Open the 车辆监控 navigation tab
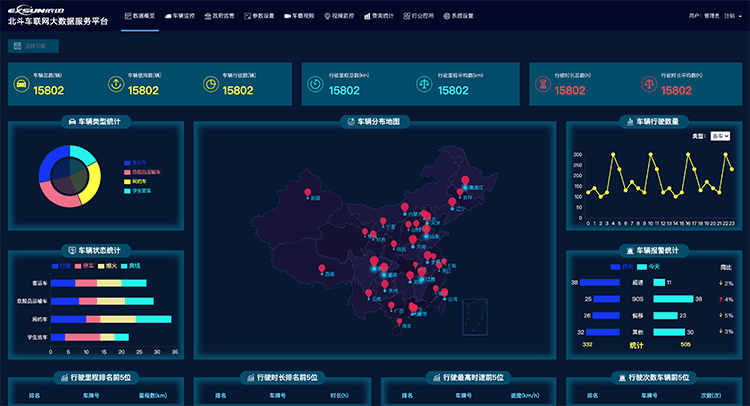750x406 pixels. [x=180, y=16]
